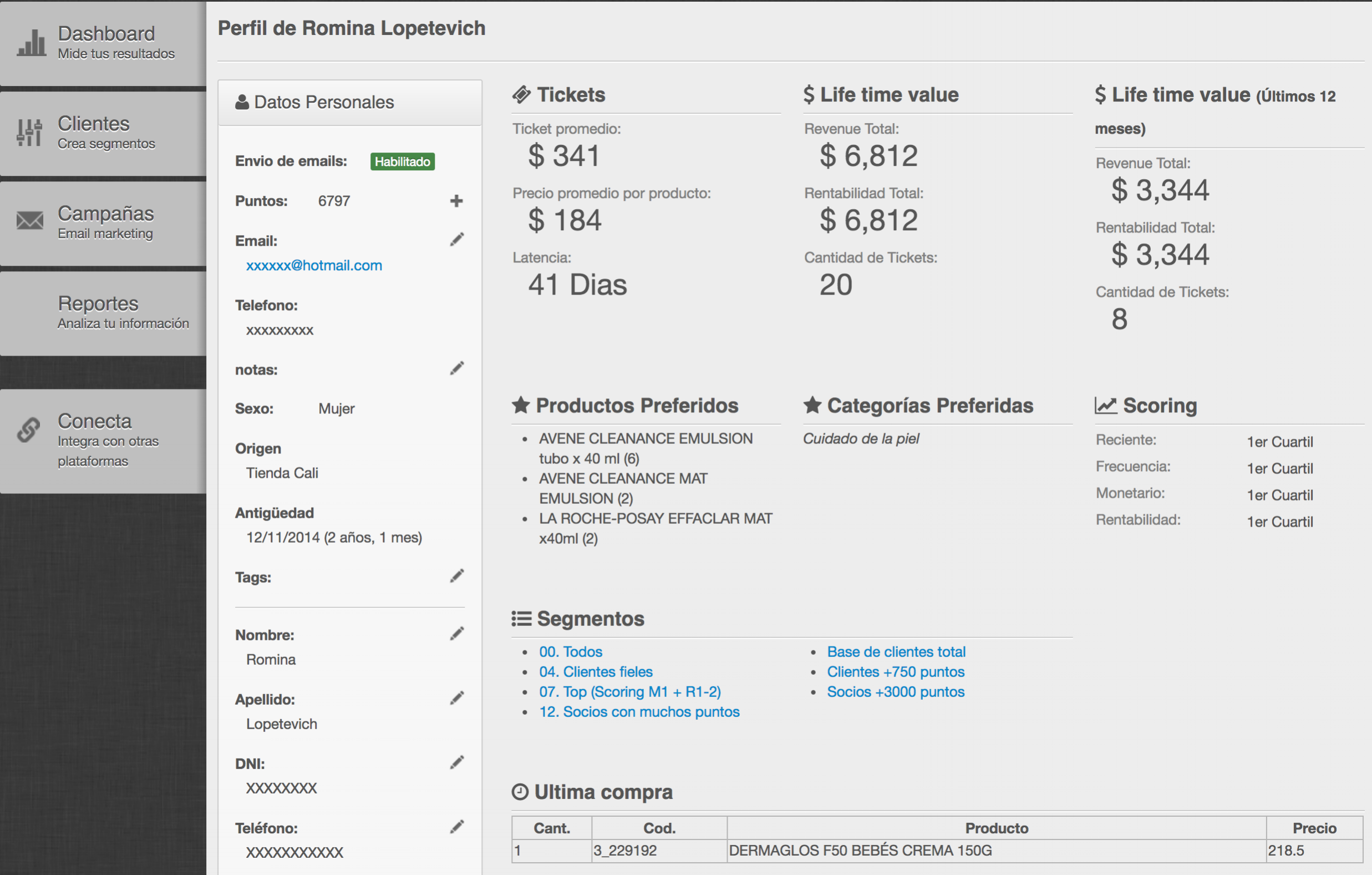This screenshot has width=1372, height=875.
Task: Click the Tickets section ticket icon
Action: point(521,95)
